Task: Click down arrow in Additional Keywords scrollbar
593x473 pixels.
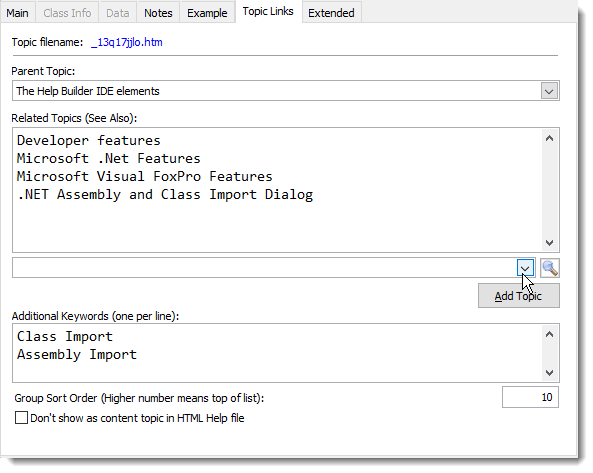Action: (550, 373)
